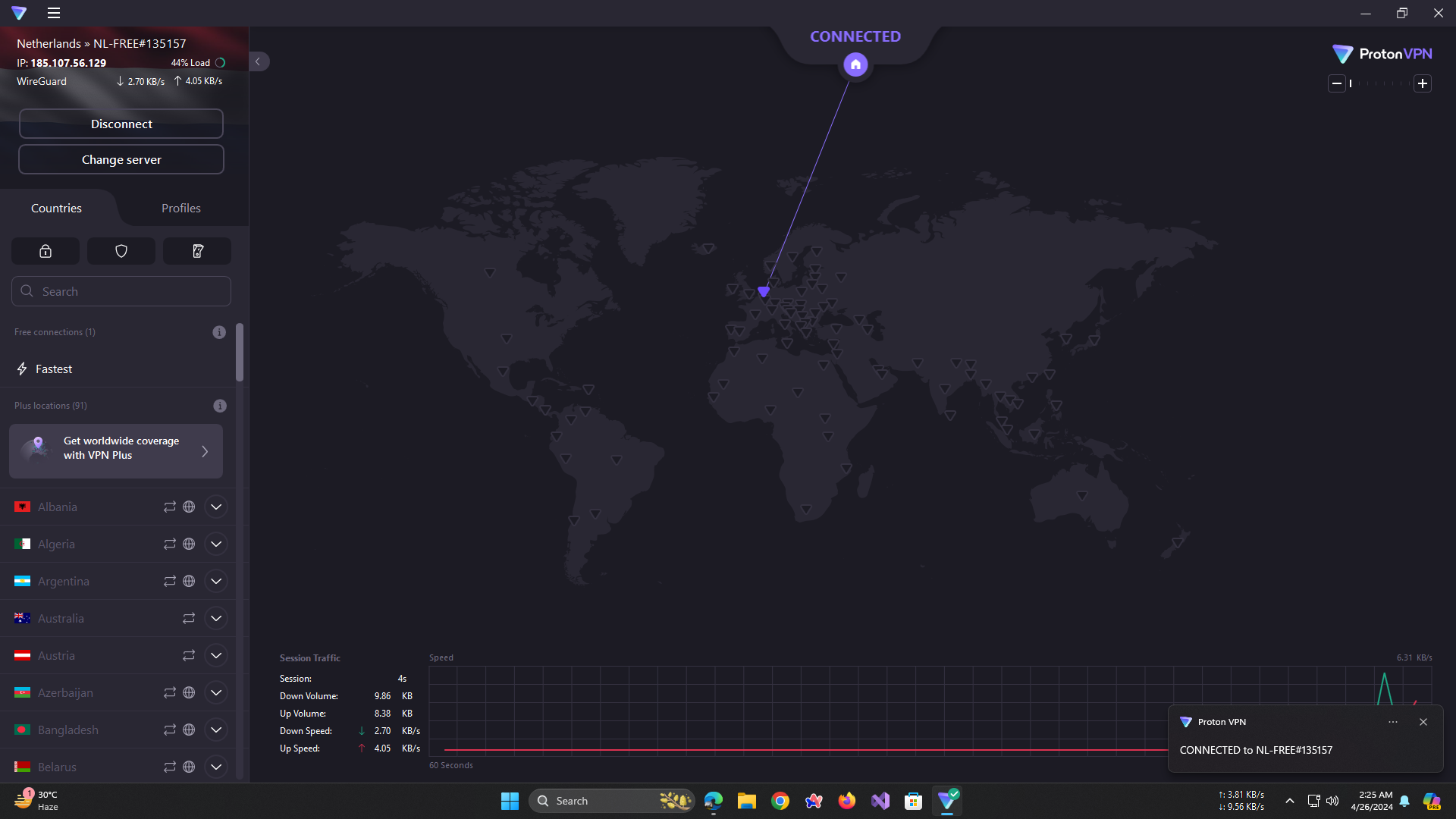Screen dimensions: 1456x819
Task: Zoom in map with plus button
Action: 1423,83
